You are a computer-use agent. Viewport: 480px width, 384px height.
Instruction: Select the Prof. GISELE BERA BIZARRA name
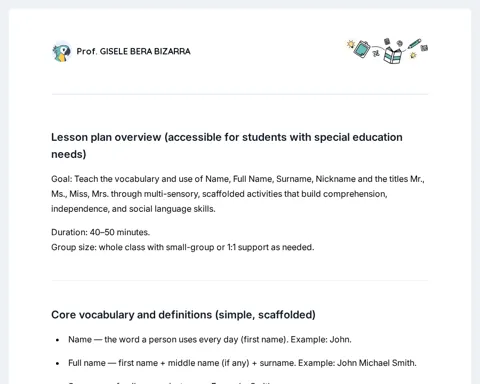[x=133, y=51]
